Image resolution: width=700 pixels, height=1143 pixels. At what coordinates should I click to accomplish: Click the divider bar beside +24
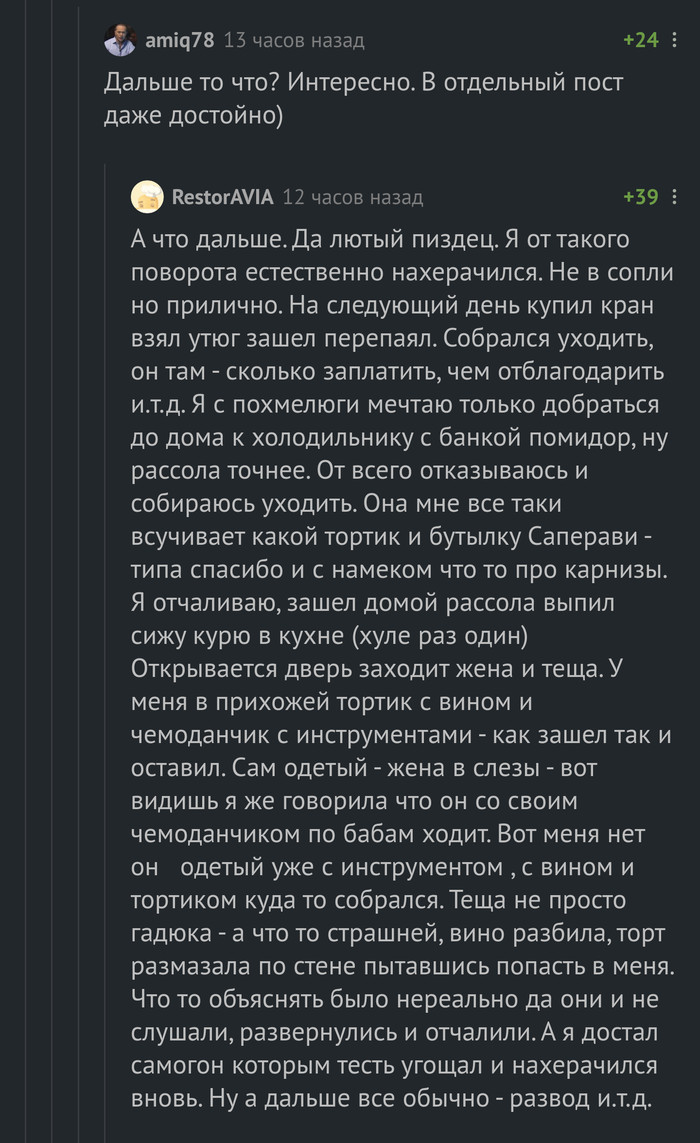click(674, 41)
